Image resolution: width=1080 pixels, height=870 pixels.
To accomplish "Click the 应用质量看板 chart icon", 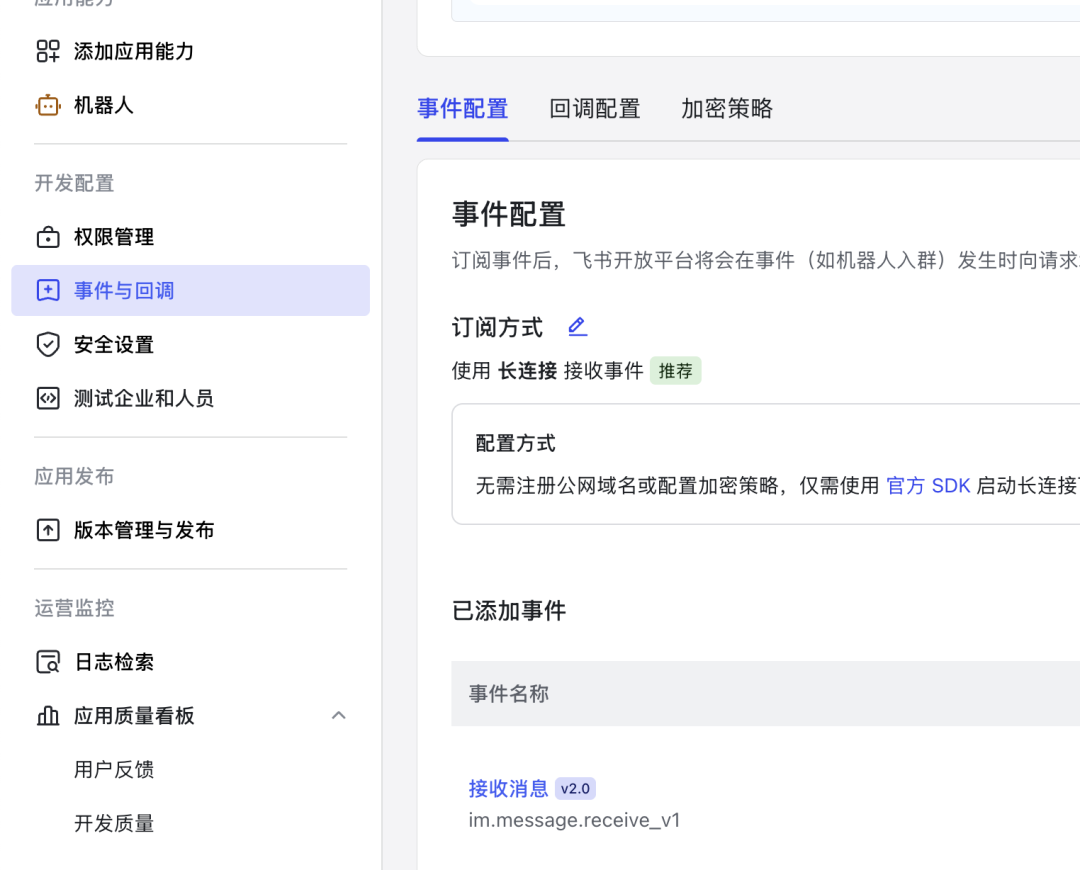I will pos(47,715).
